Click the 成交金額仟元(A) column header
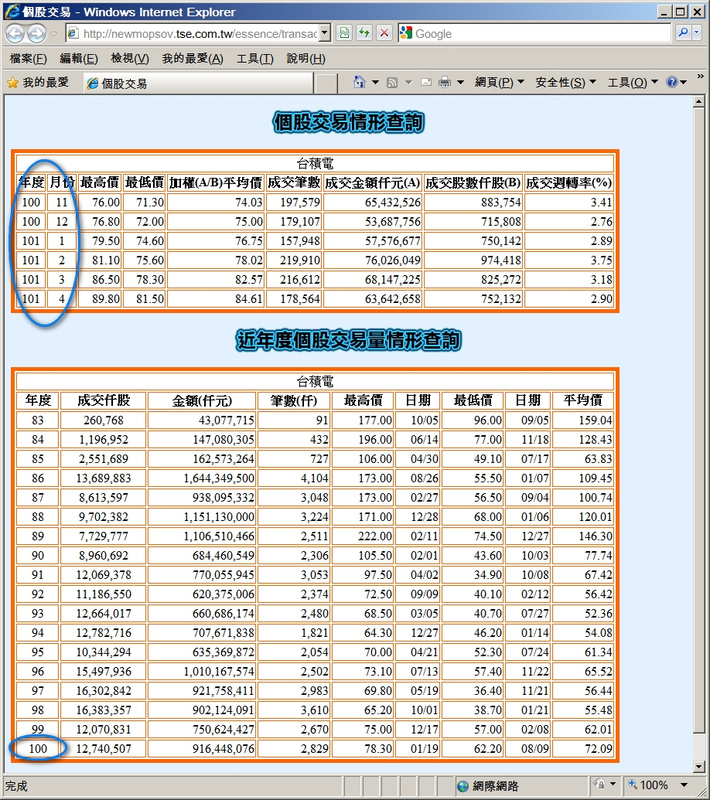This screenshot has height=800, width=710. (x=373, y=183)
